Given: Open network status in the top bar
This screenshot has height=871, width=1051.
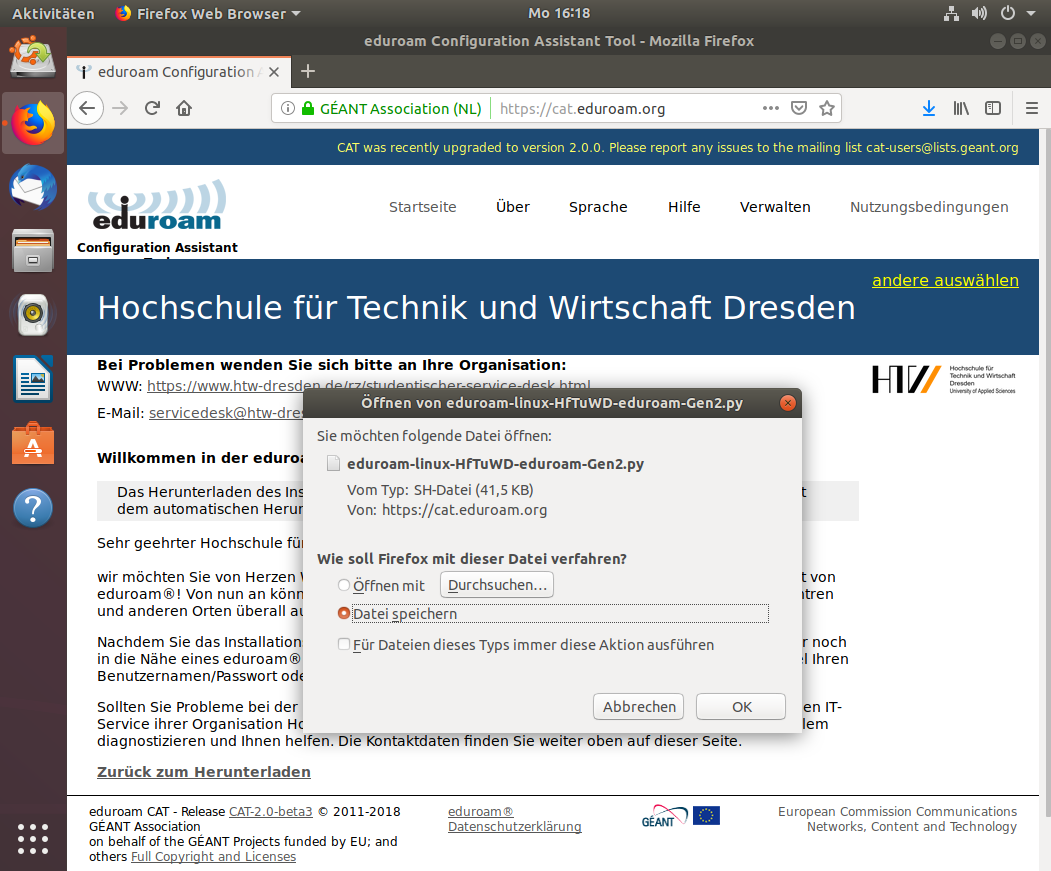Looking at the screenshot, I should (x=951, y=13).
